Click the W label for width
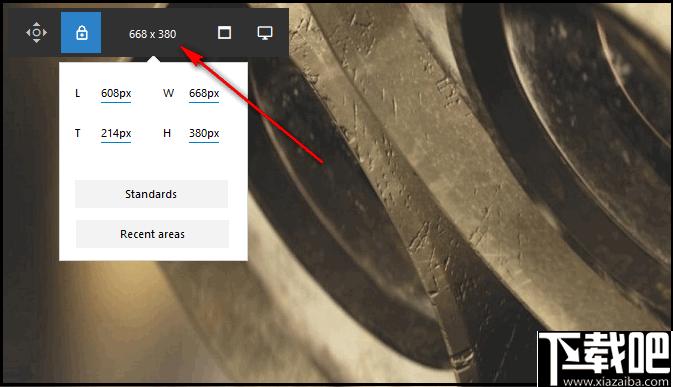673x387 pixels. 169,93
